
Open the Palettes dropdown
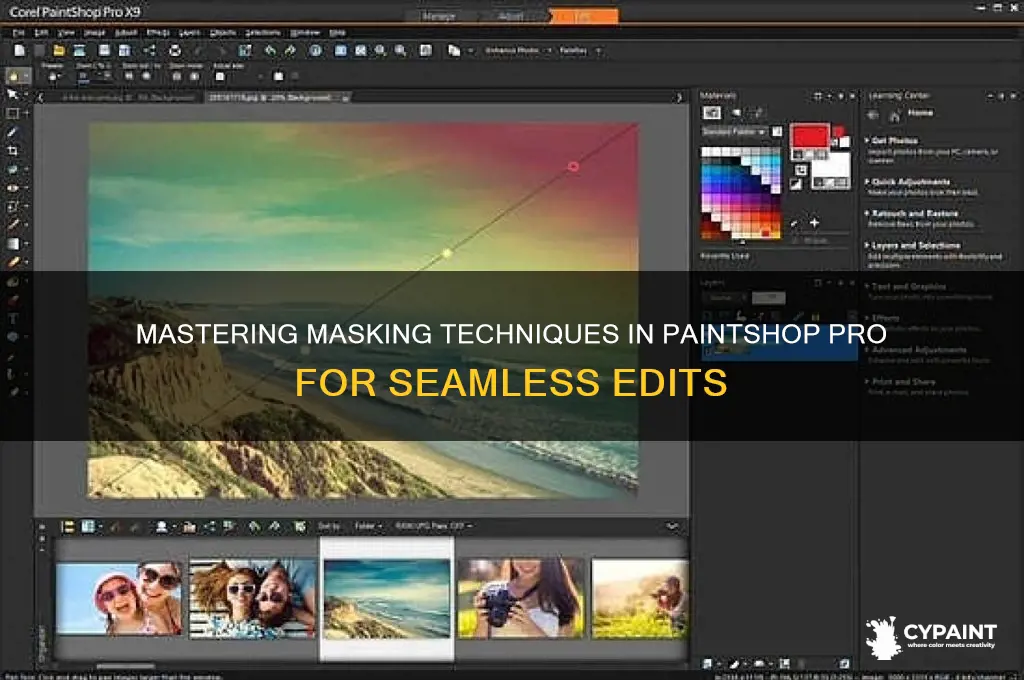(579, 50)
